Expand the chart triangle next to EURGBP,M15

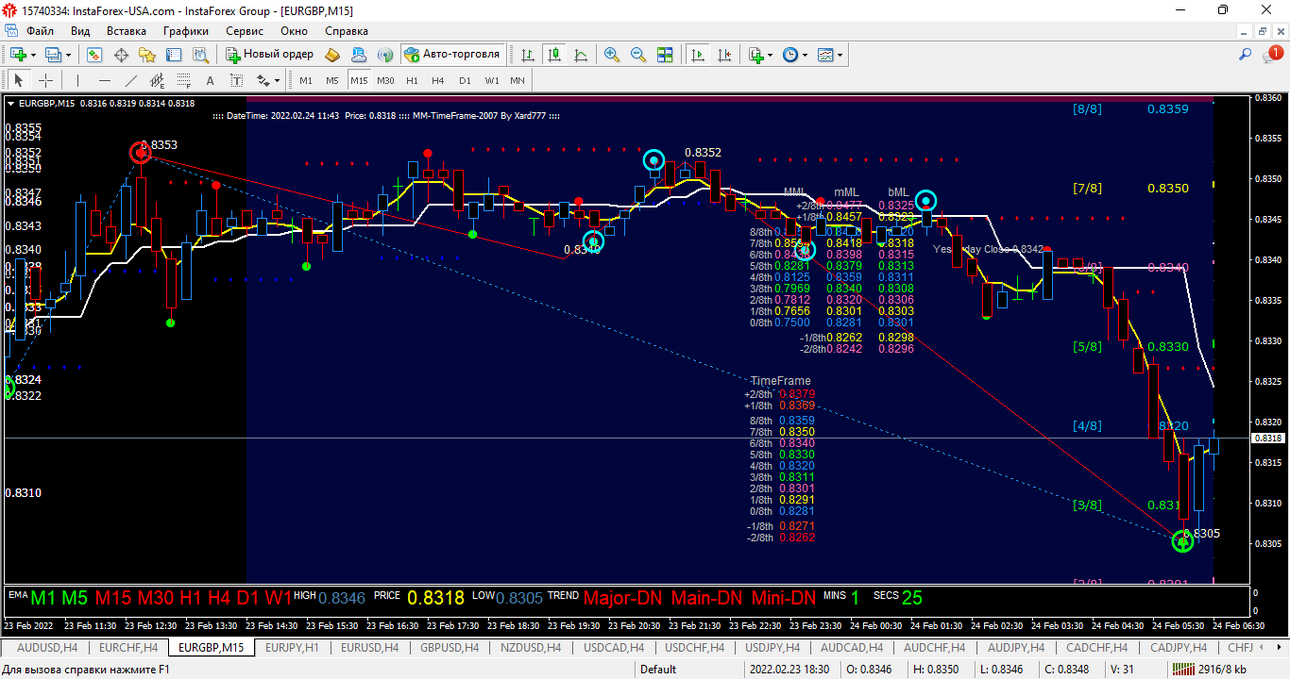click(11, 103)
